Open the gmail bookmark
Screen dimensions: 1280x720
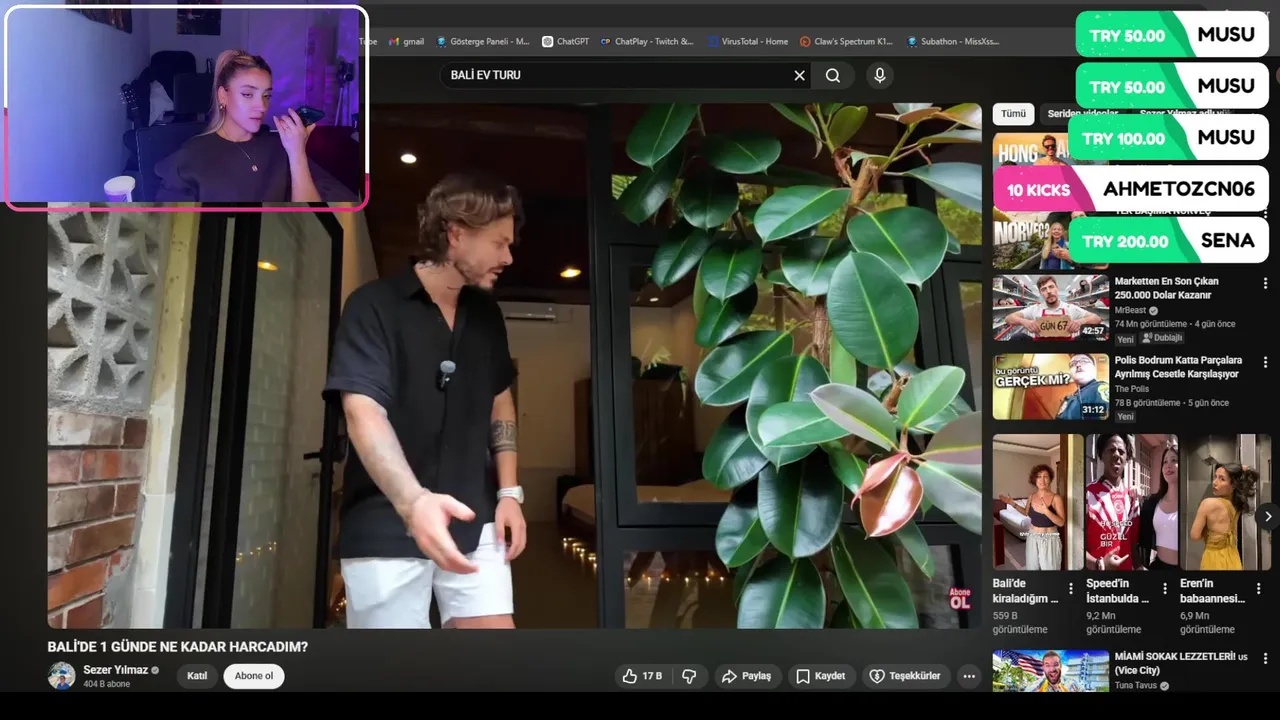click(407, 42)
